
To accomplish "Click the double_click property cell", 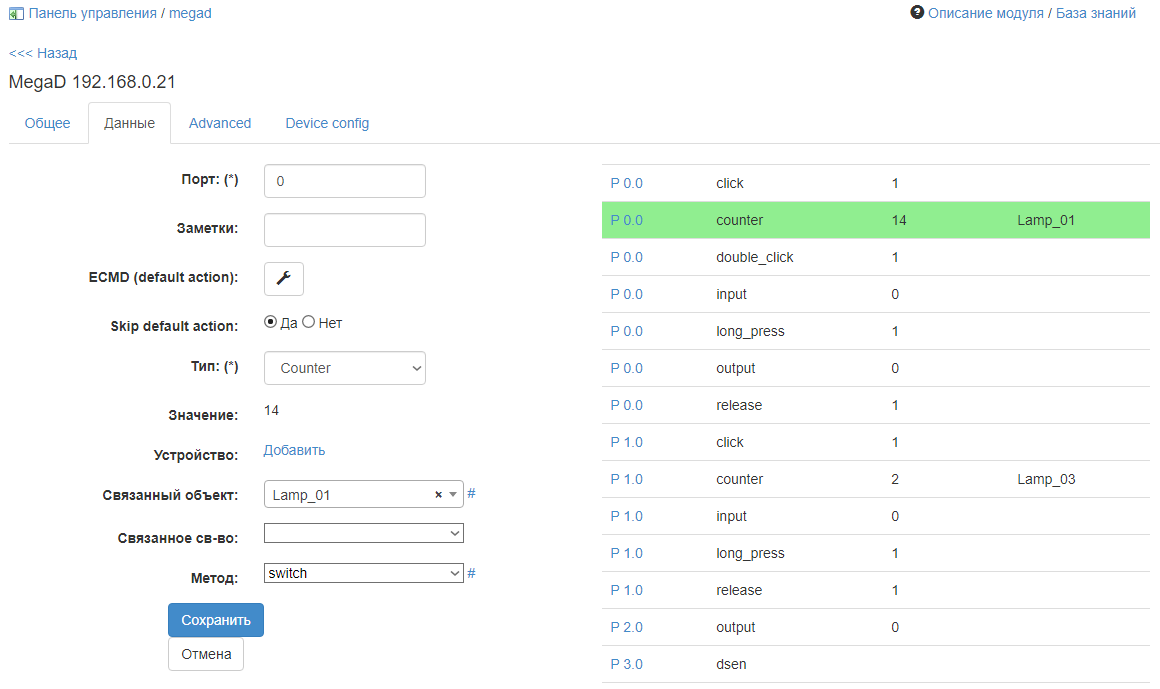I will [x=755, y=257].
